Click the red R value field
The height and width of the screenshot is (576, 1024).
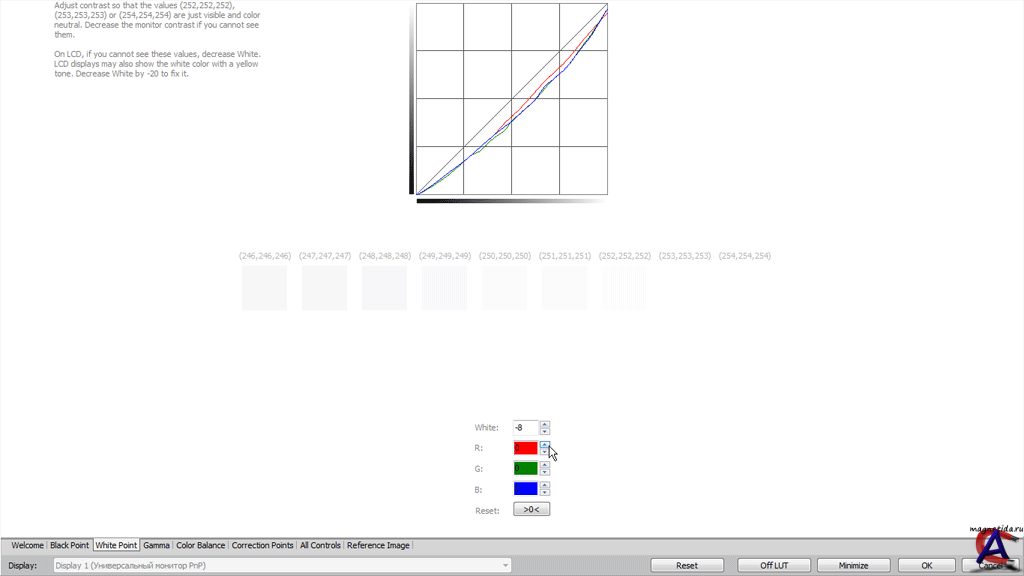[525, 448]
